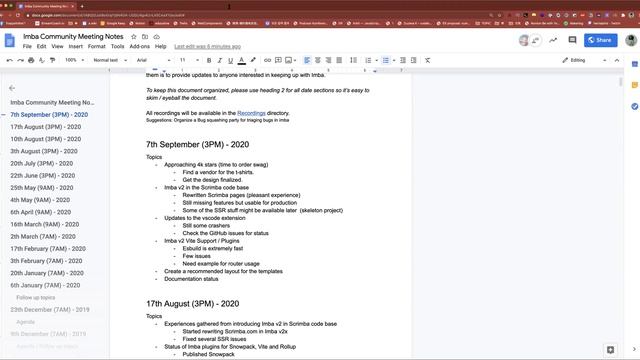
Task: Hide the menus with chevron
Action: point(617,60)
